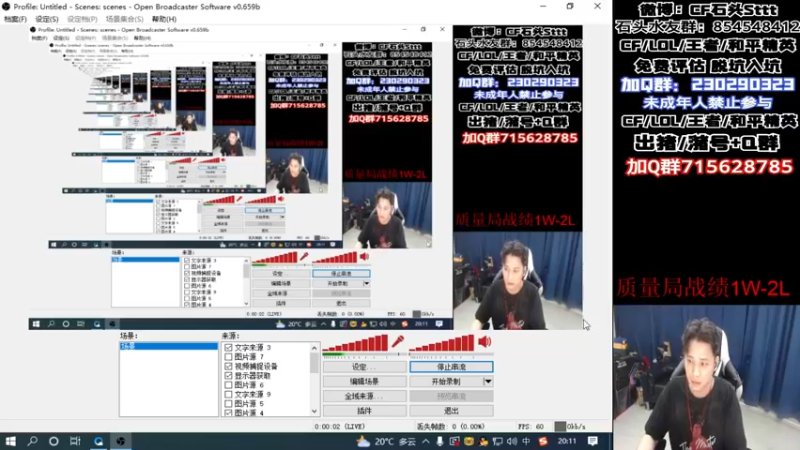Toggle the 中 input method indicator
800x450 pixels.
[x=526, y=441]
